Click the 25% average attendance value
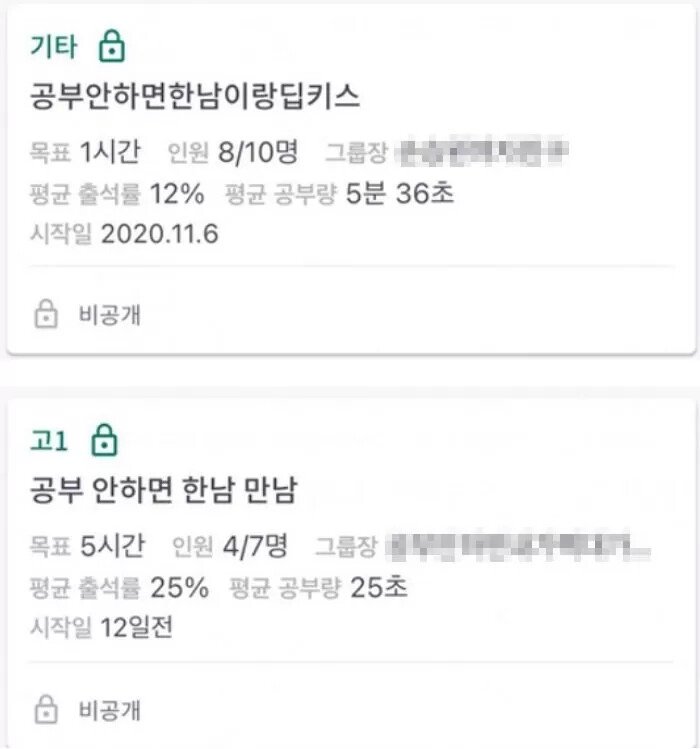The height and width of the screenshot is (749, 700). click(x=180, y=587)
